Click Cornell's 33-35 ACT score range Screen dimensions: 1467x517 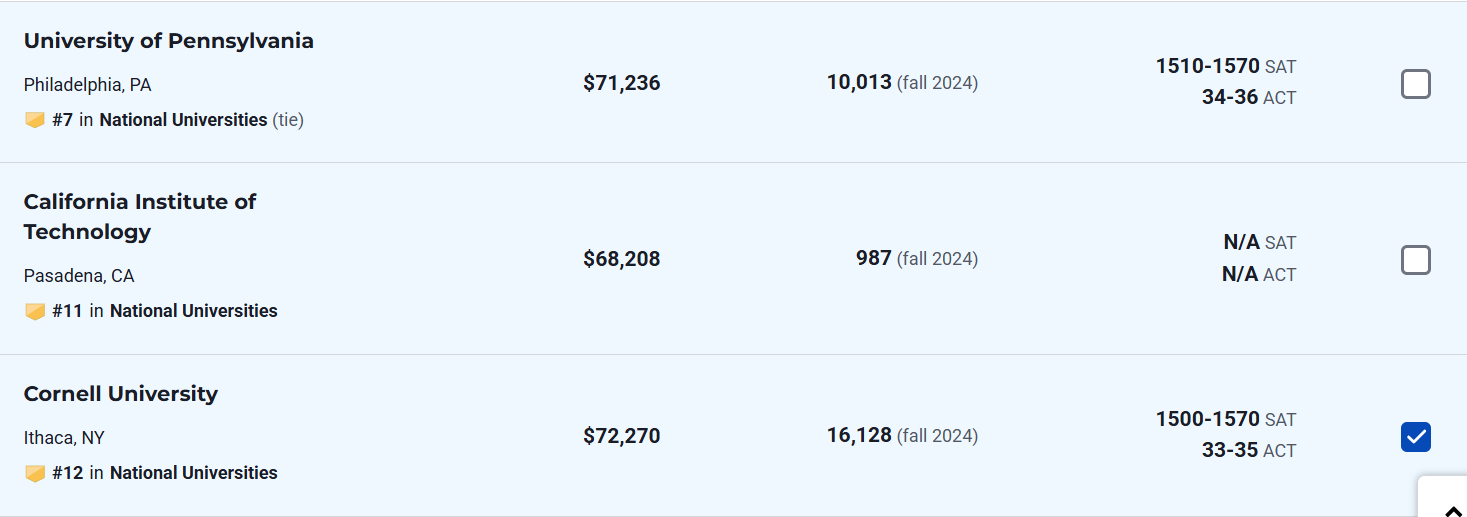(1229, 450)
